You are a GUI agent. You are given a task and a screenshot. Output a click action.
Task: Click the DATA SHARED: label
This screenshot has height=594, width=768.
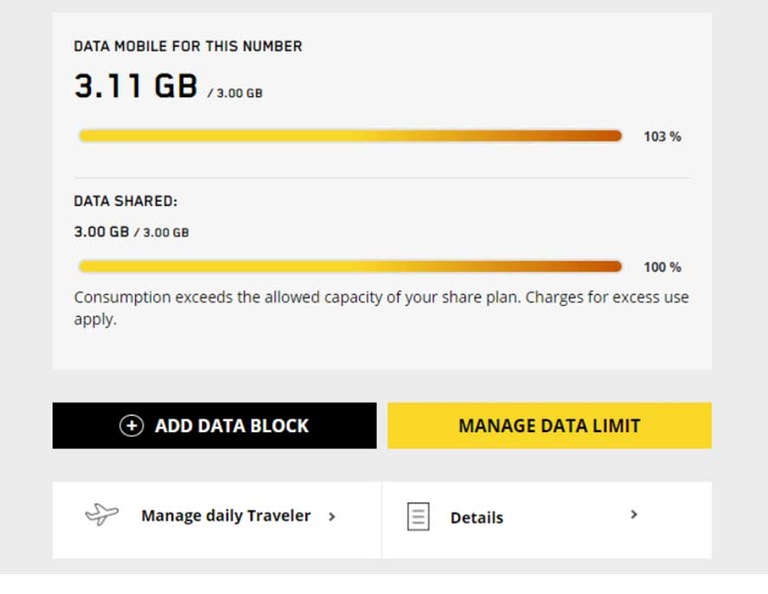point(126,201)
